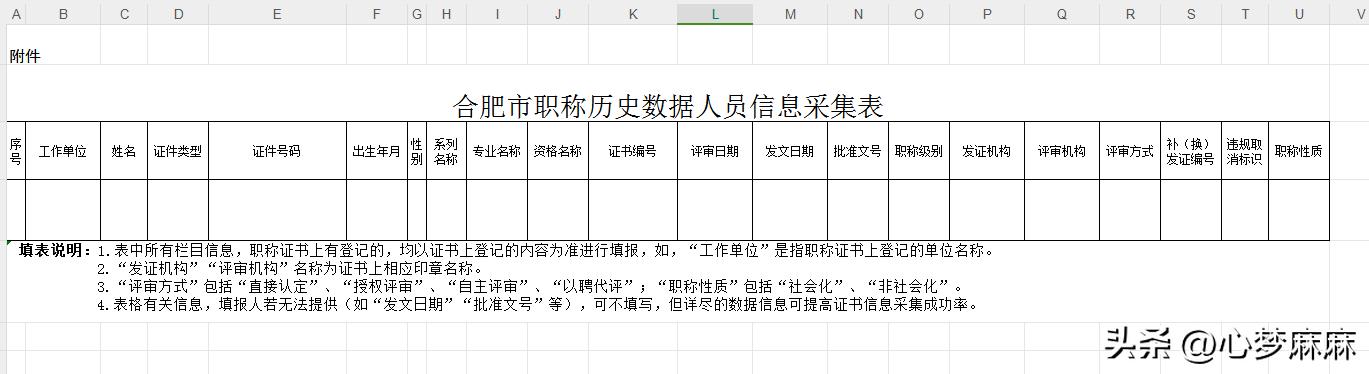Click the 违规取消标识 header cell
This screenshot has width=1369, height=374.
pos(1245,151)
